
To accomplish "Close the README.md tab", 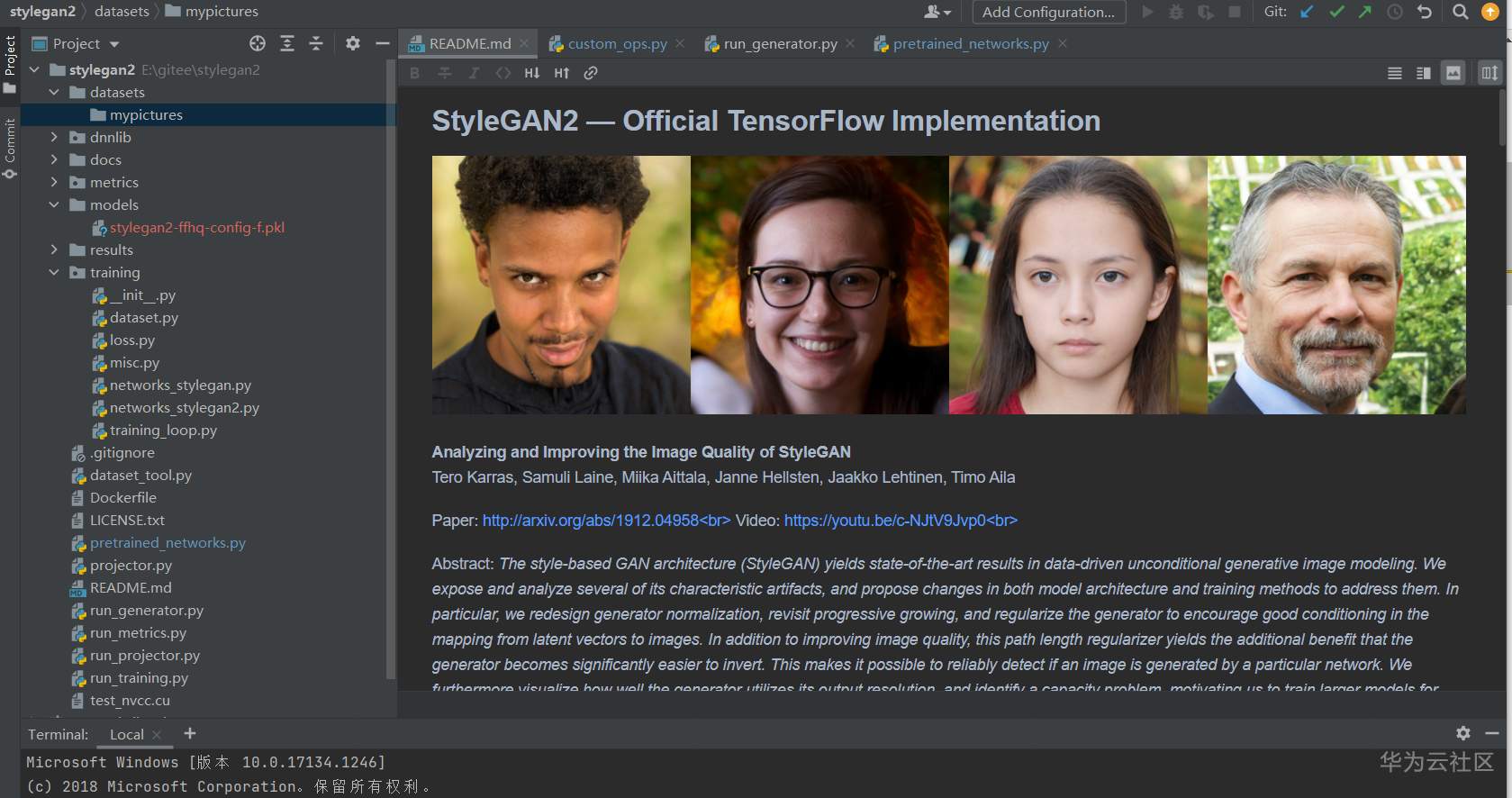I will (x=524, y=43).
